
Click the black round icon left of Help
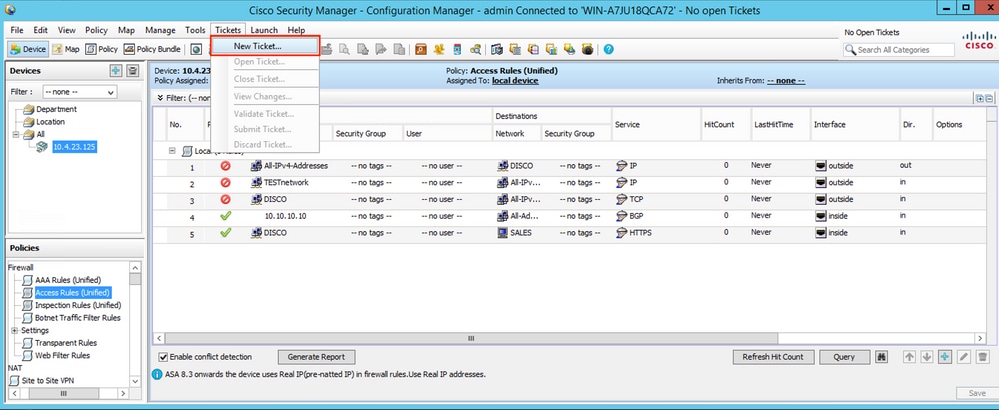[x=587, y=49]
